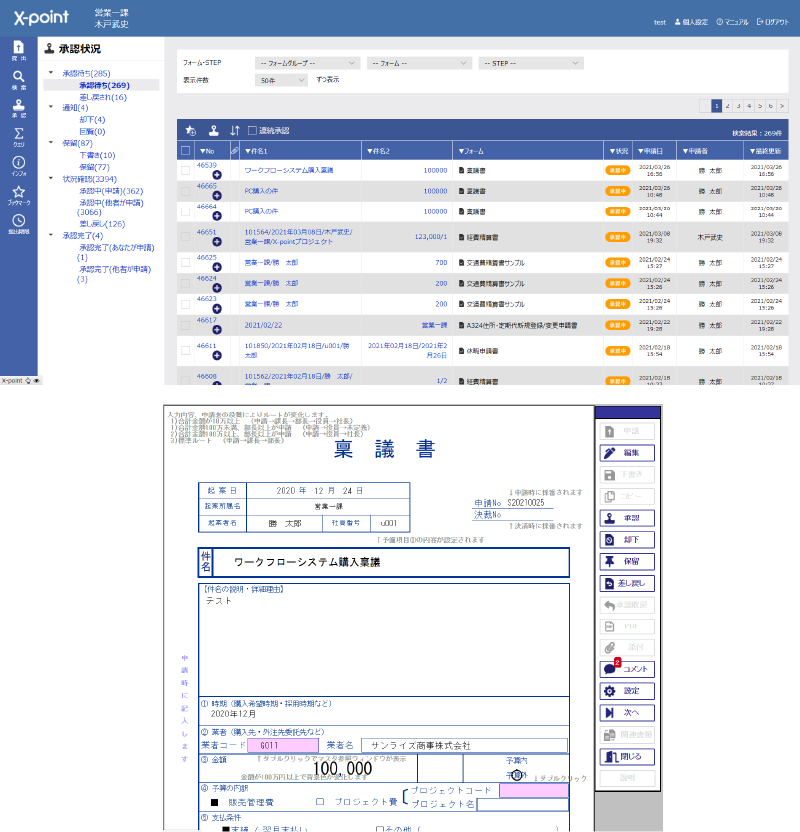Check the checkbox for row 46651
The image size is (800, 832).
click(186, 237)
